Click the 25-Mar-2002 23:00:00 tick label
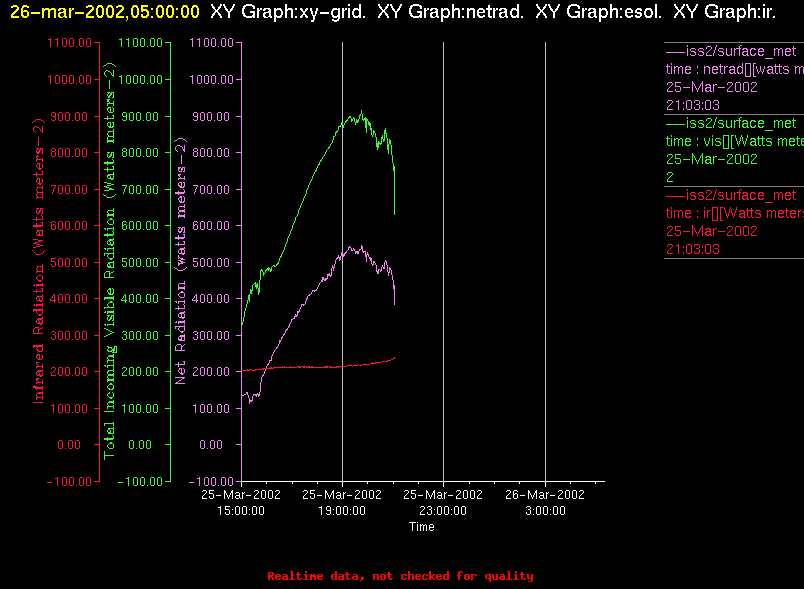804x589 pixels. tap(443, 502)
